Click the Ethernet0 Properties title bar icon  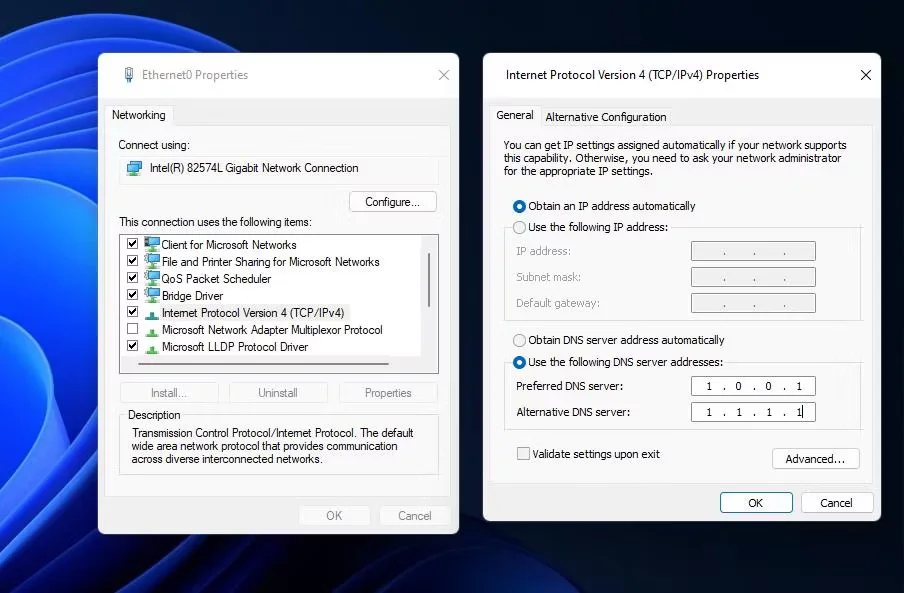128,74
